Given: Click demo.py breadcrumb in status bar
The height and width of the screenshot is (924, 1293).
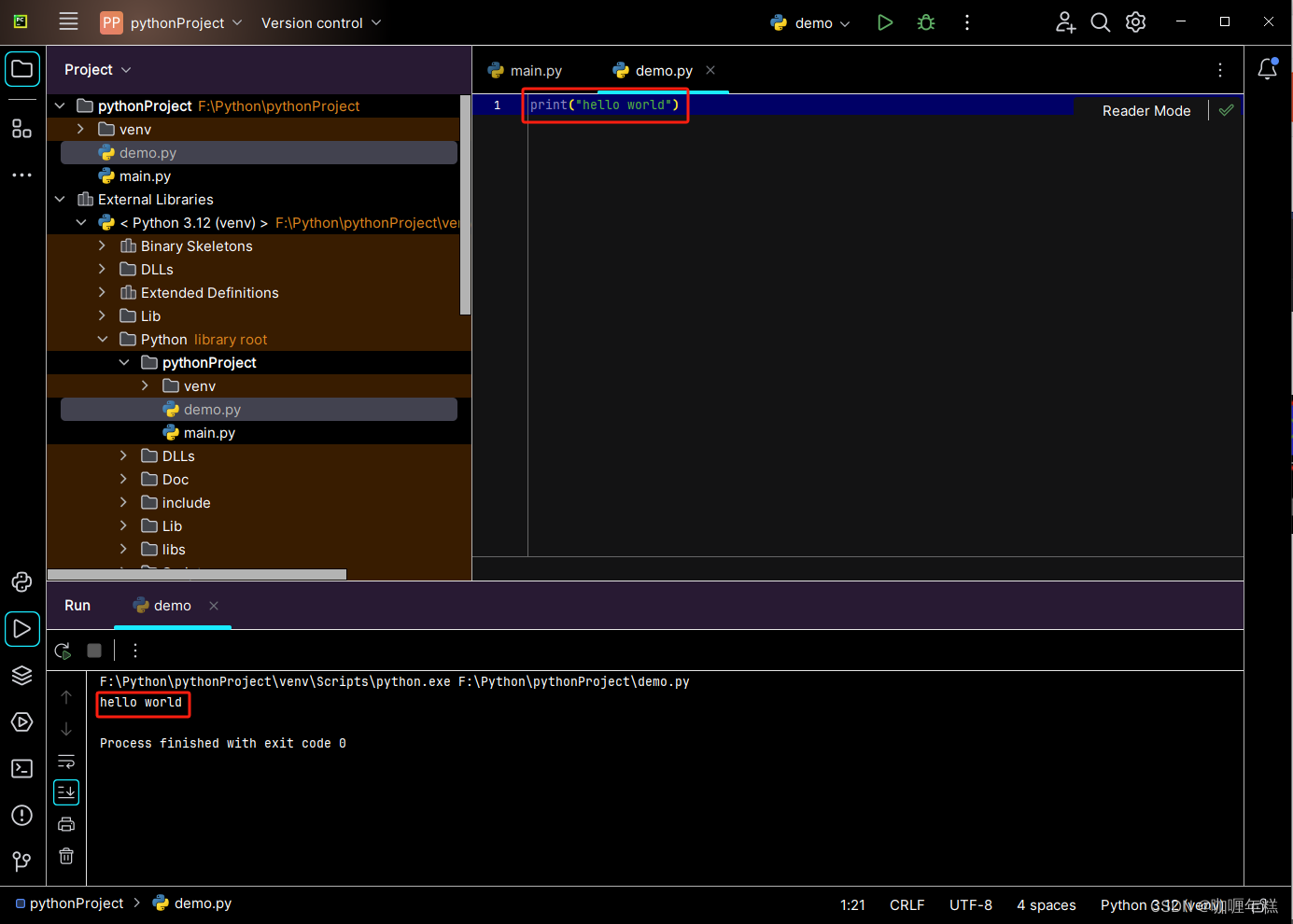Looking at the screenshot, I should (x=193, y=903).
